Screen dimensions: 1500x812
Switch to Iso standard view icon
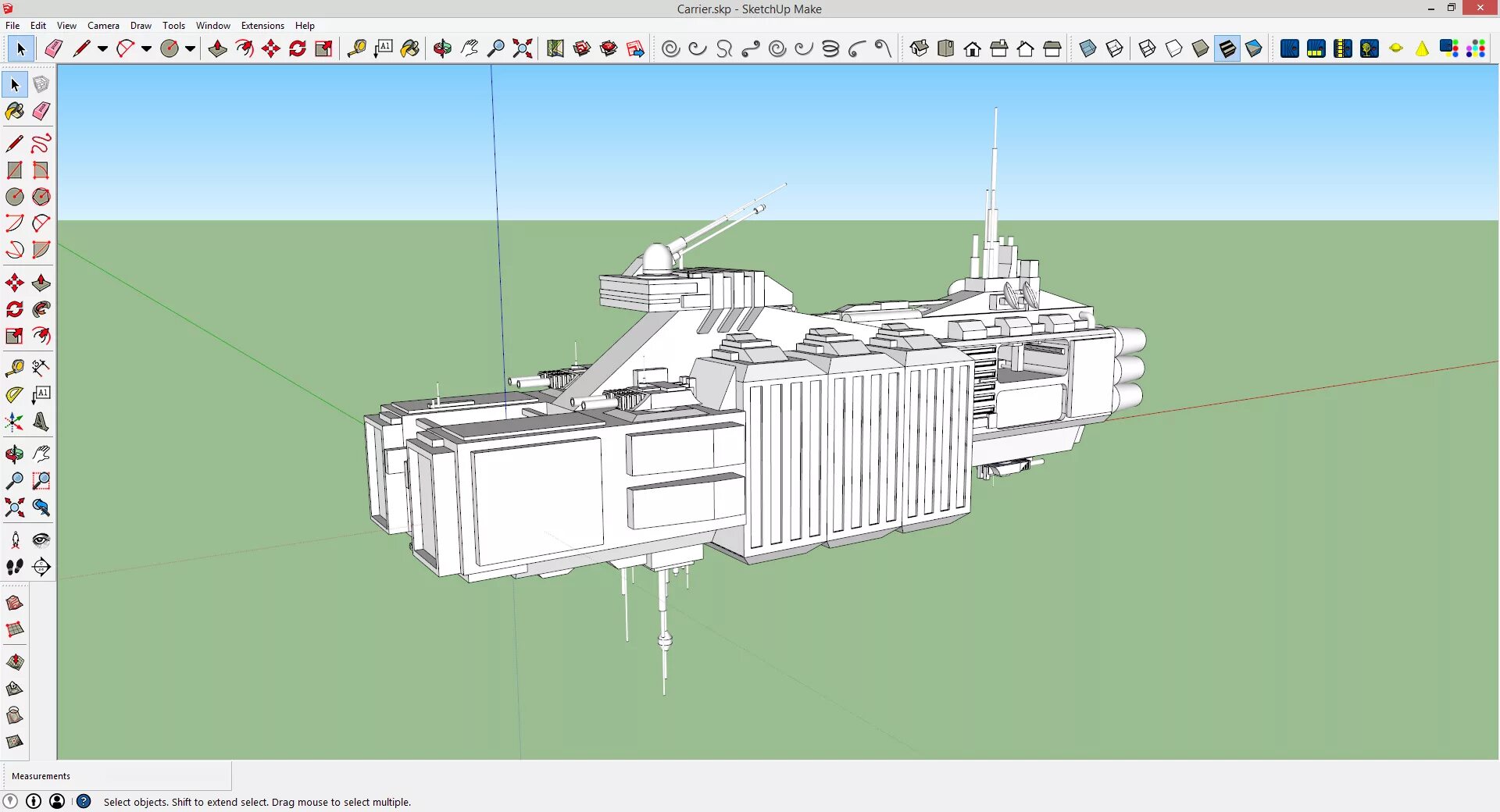[919, 48]
